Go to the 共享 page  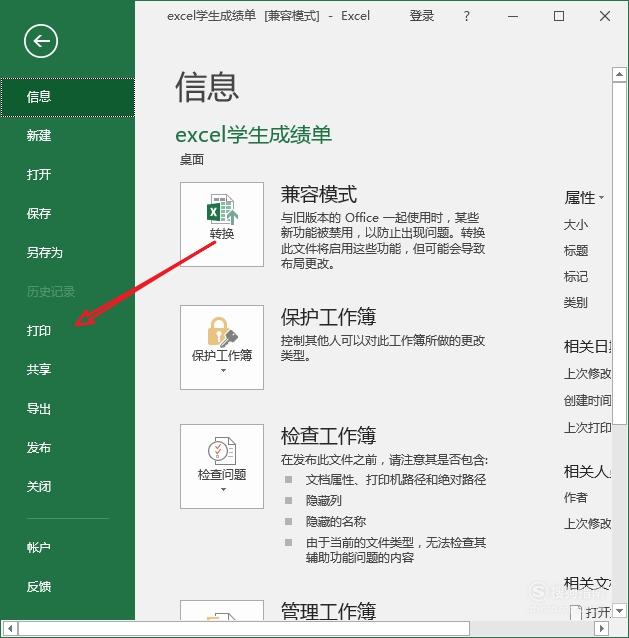point(68,369)
